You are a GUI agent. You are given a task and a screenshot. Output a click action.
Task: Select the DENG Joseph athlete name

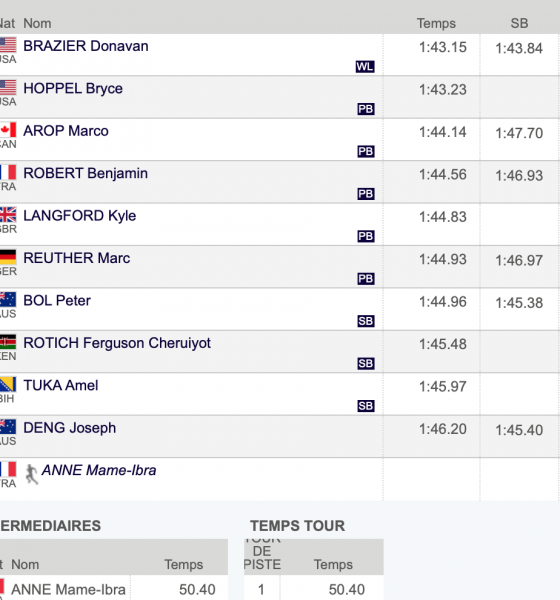pos(69,428)
